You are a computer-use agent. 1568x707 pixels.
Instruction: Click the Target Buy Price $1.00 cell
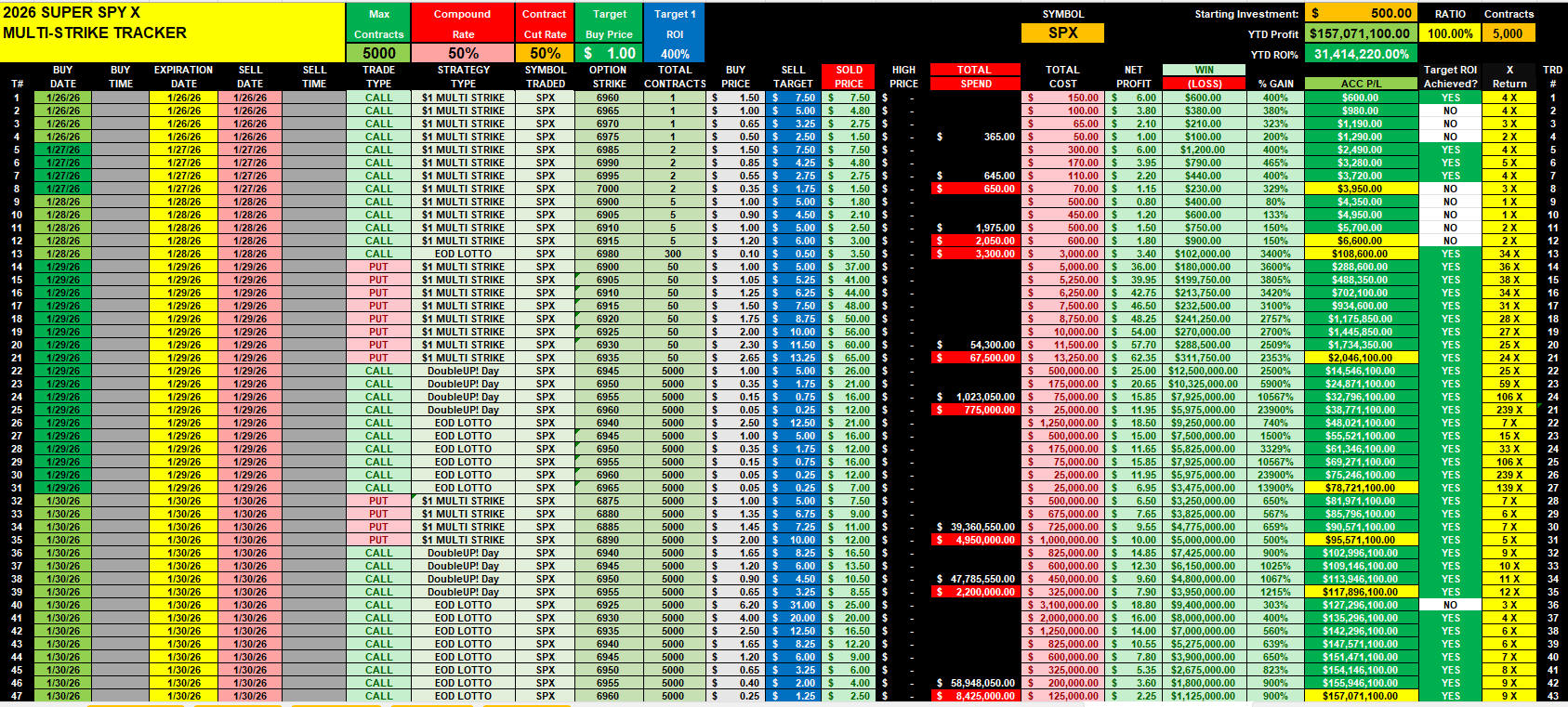click(x=610, y=53)
